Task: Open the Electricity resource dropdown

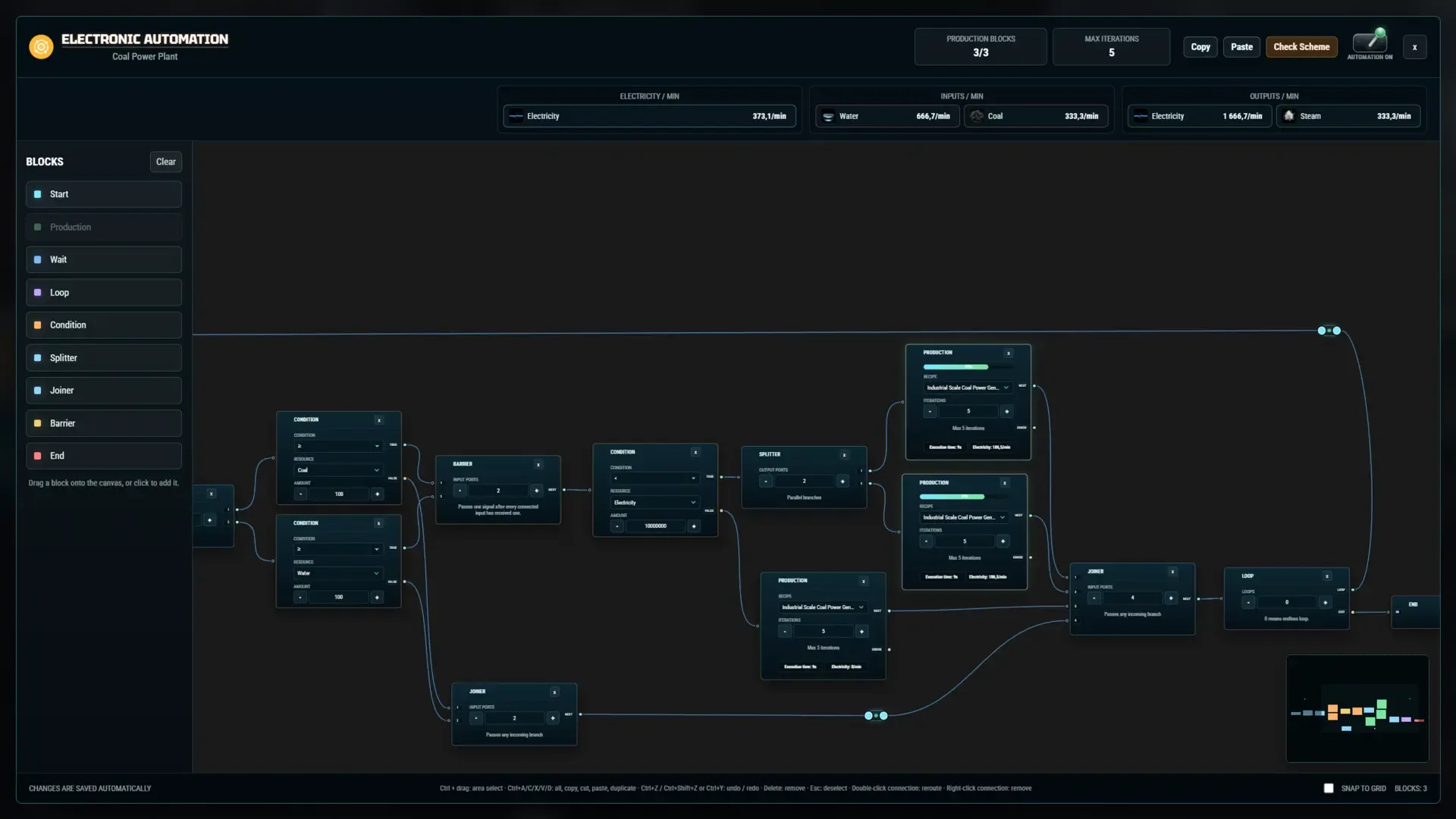Action: pos(654,503)
